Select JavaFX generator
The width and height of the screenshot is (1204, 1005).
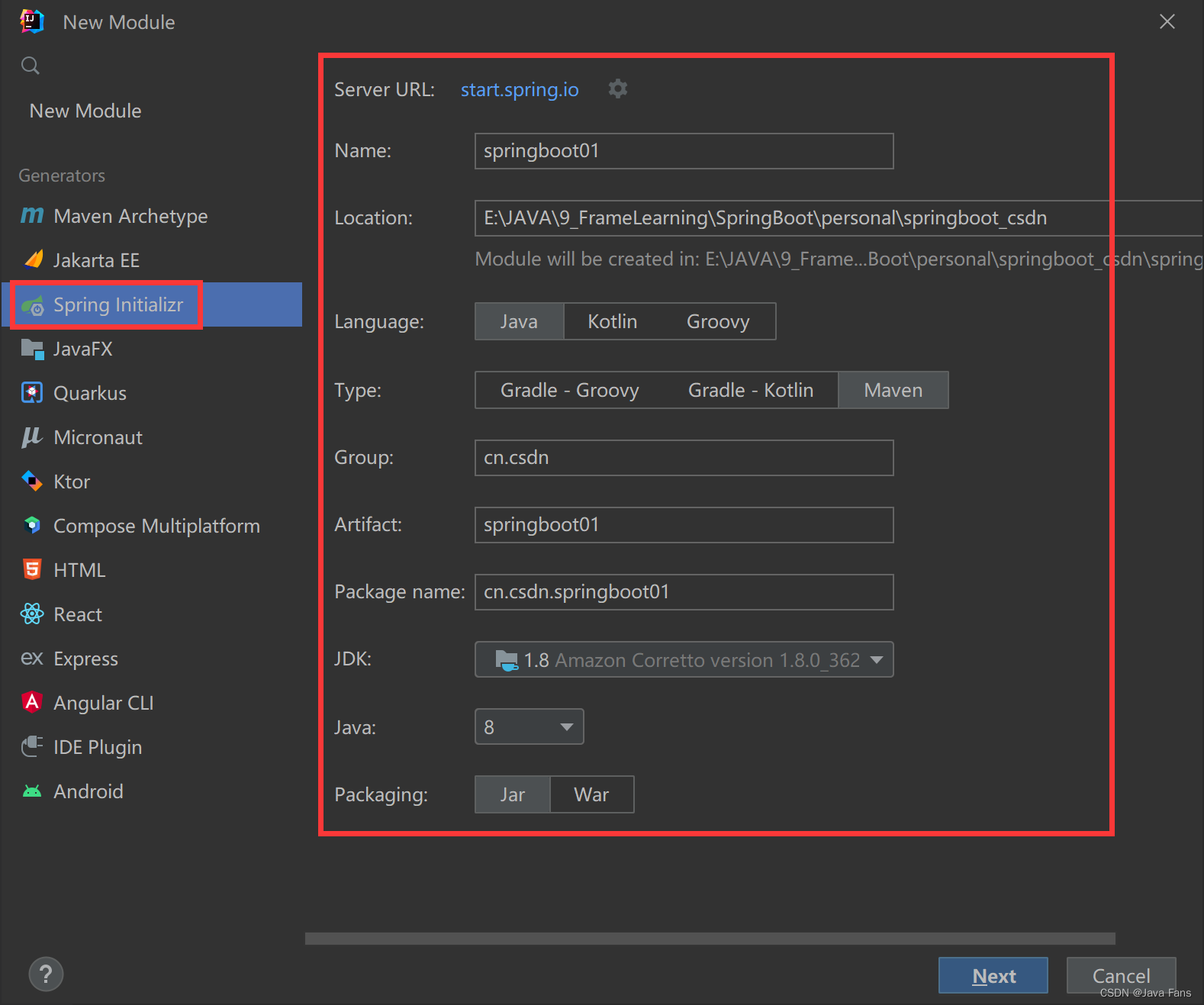pyautogui.click(x=152, y=349)
